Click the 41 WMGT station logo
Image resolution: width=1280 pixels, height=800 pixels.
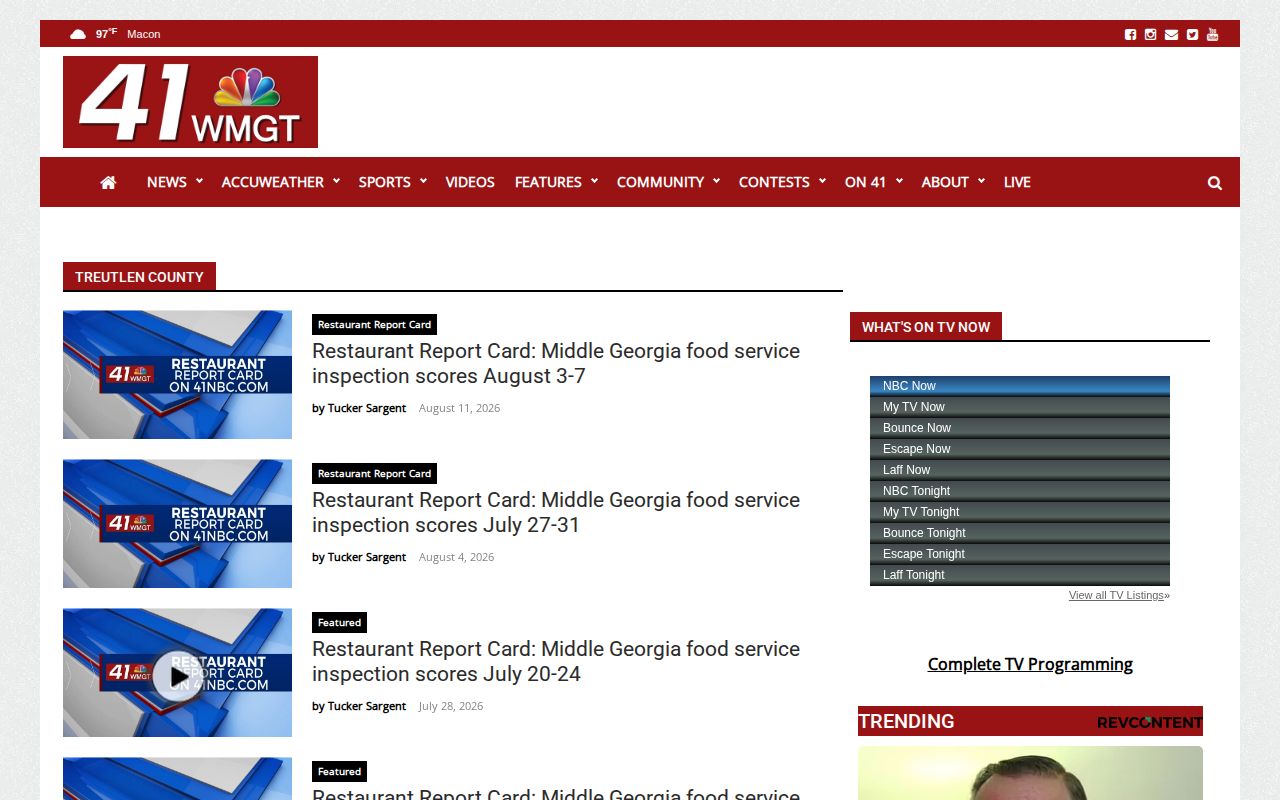coord(190,102)
